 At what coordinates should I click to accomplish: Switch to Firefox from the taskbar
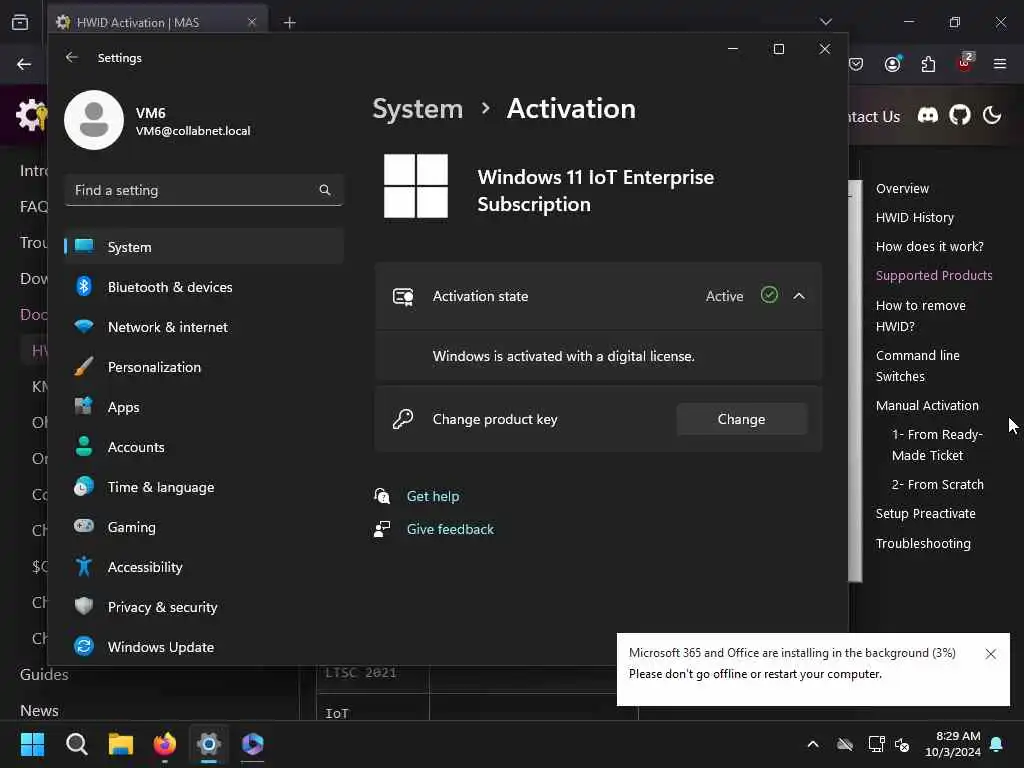point(165,744)
